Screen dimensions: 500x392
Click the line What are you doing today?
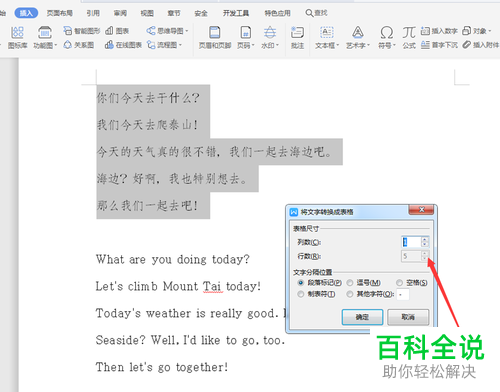pos(173,259)
